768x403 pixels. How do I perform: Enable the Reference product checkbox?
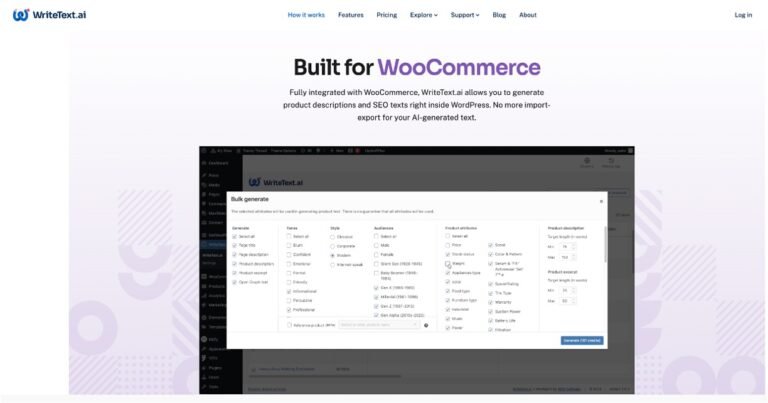click(289, 325)
